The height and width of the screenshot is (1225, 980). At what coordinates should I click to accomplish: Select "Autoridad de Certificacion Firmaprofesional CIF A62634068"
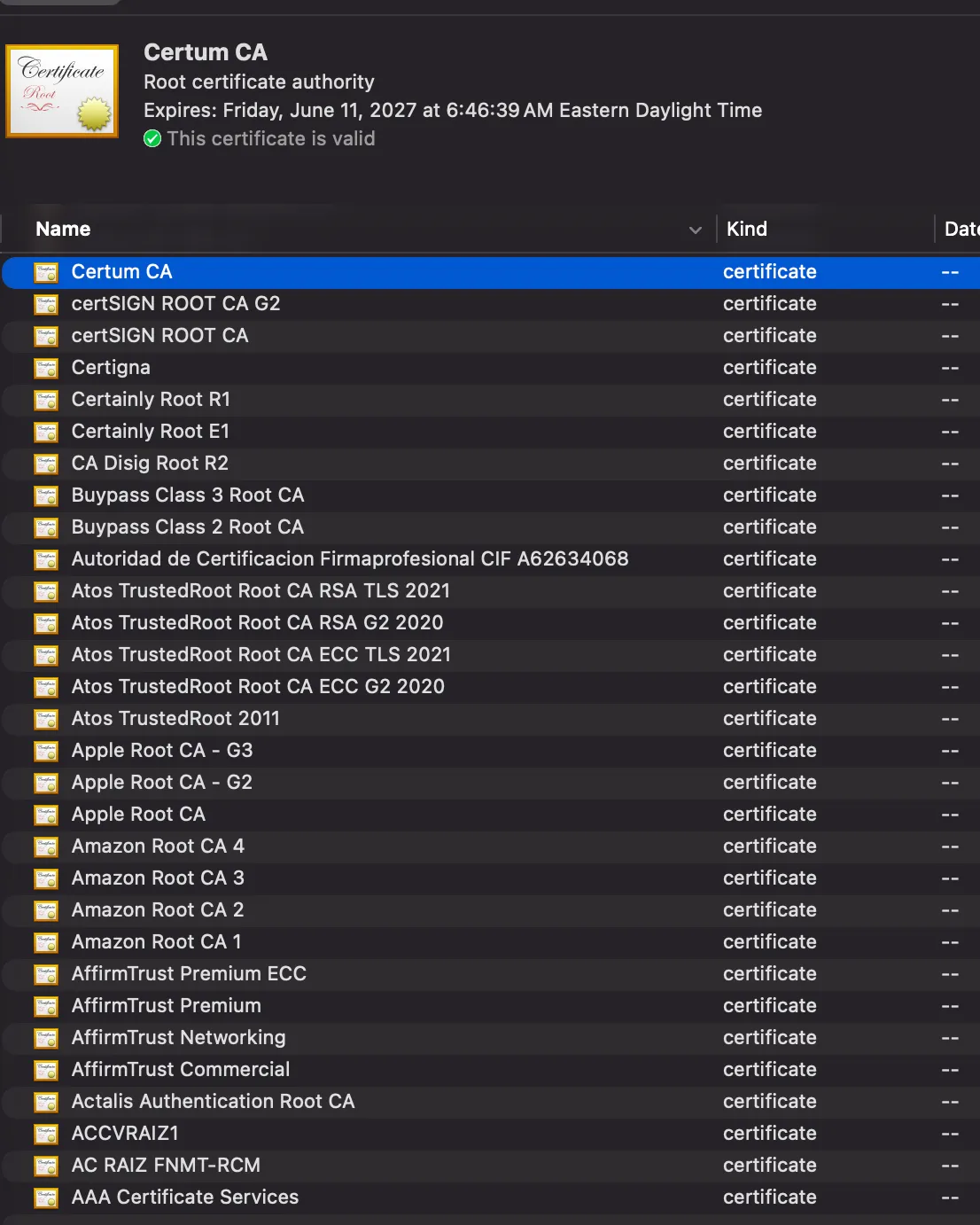pos(350,558)
